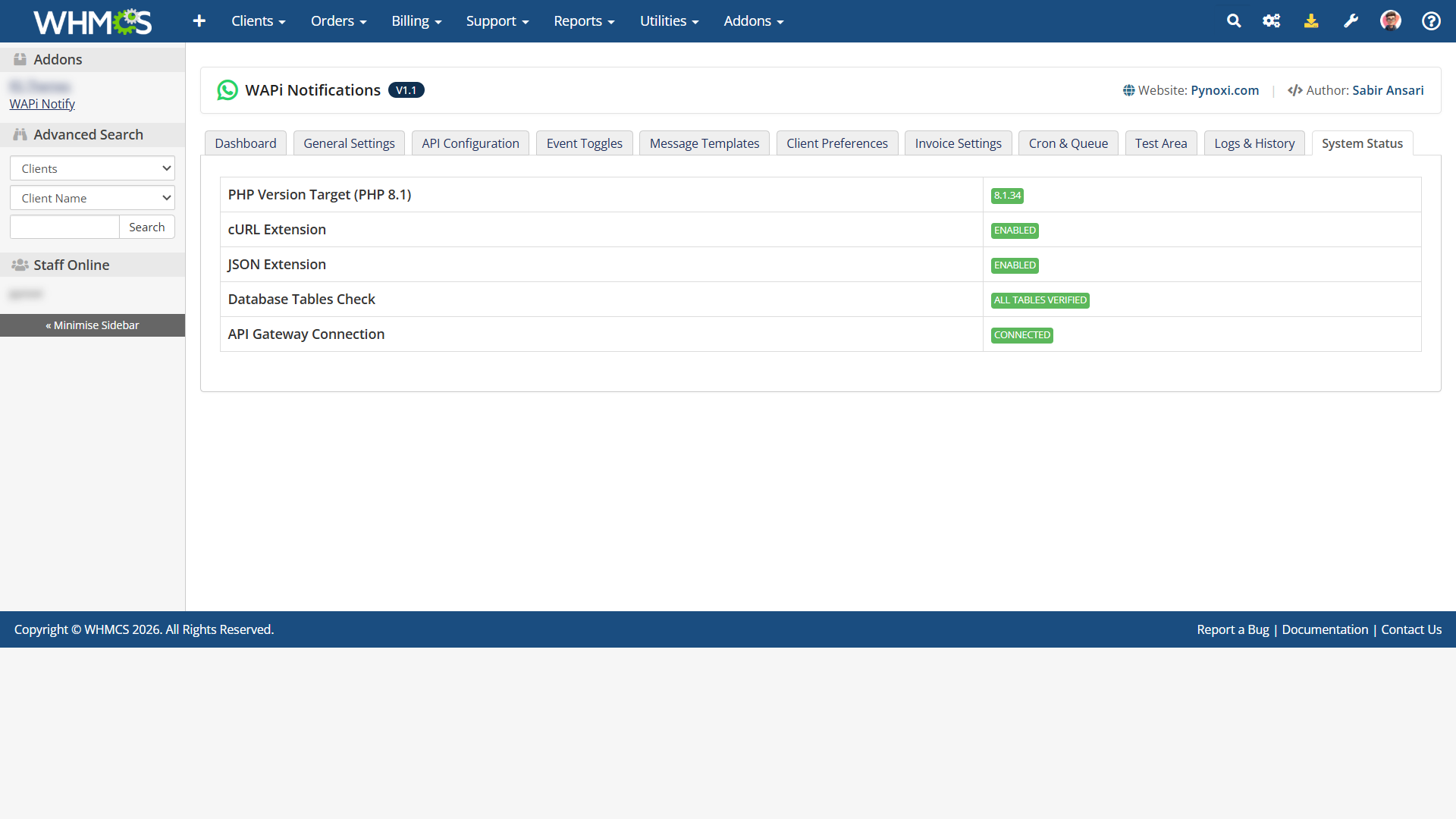Expand the Billing menu
Image resolution: width=1456 pixels, height=819 pixels.
click(416, 21)
